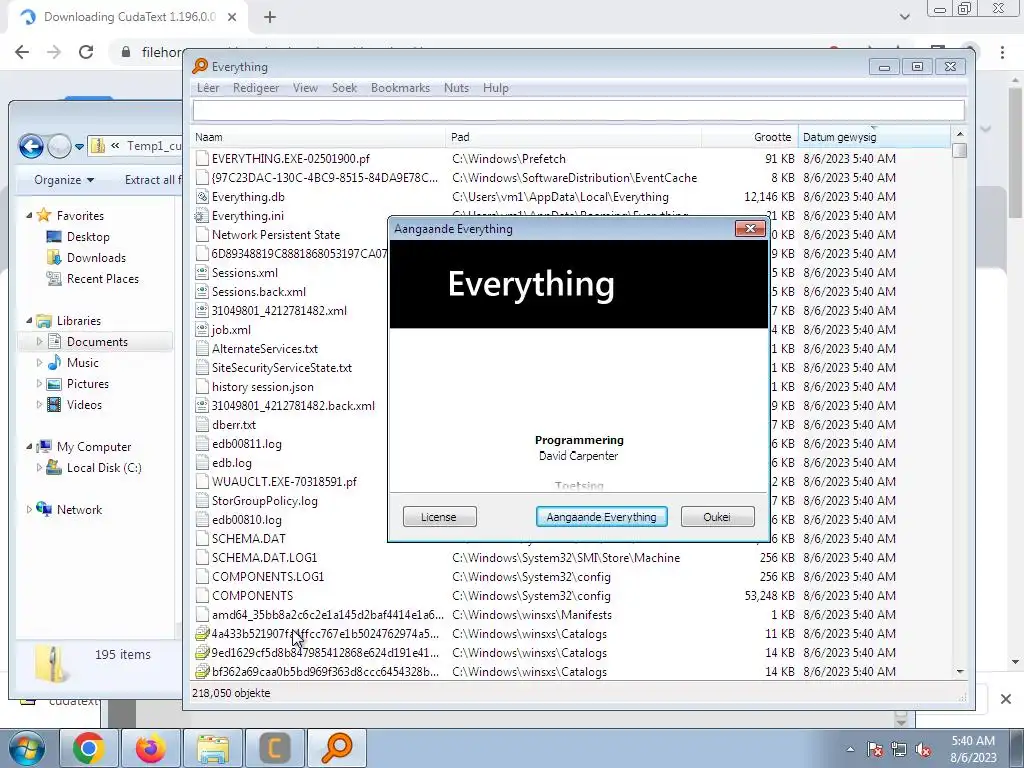This screenshot has height=768, width=1024.
Task: Focus the Everything search input field
Action: pyautogui.click(x=578, y=110)
